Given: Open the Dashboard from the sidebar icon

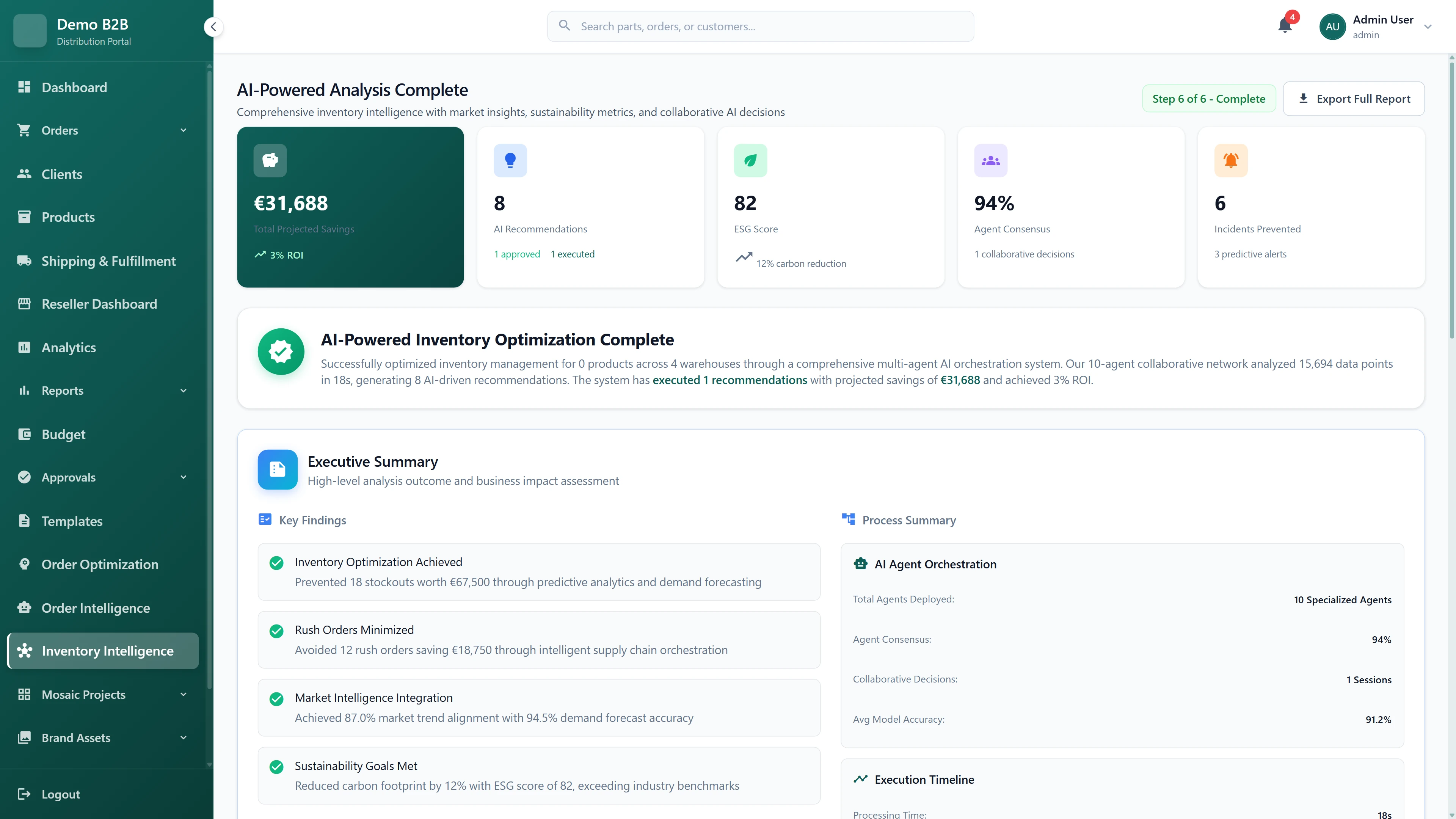Looking at the screenshot, I should pos(25,87).
